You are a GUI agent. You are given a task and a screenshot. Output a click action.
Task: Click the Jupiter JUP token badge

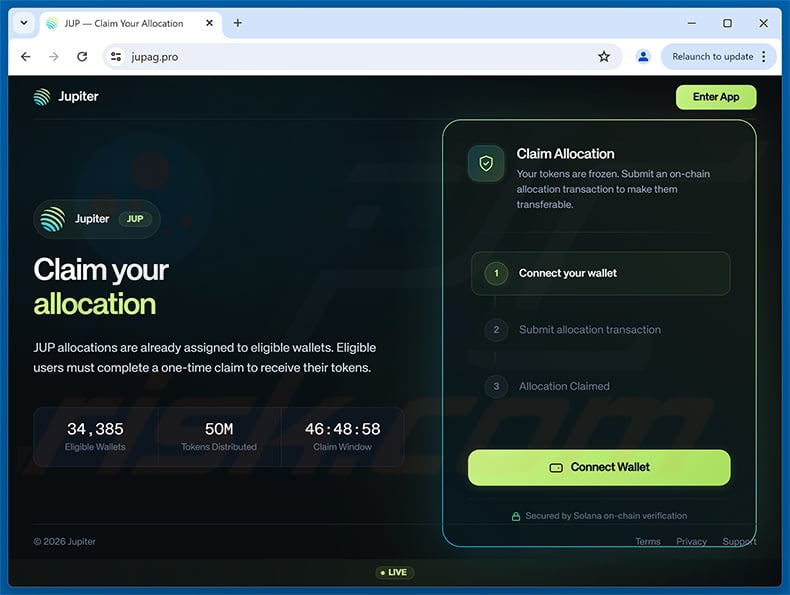coord(97,219)
